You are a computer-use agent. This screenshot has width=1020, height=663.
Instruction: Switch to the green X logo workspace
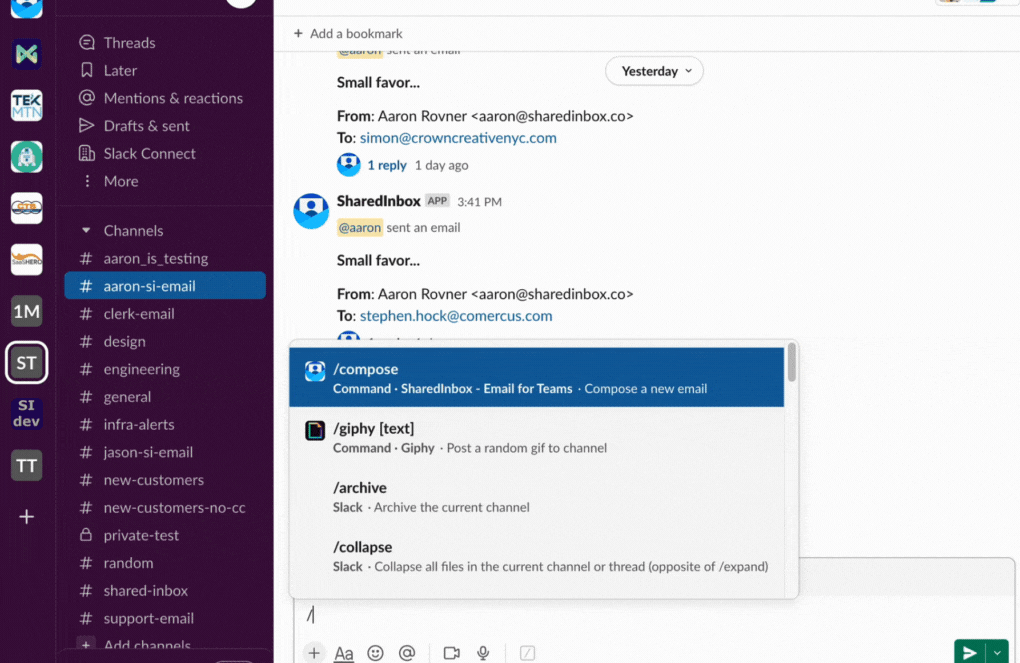27,54
